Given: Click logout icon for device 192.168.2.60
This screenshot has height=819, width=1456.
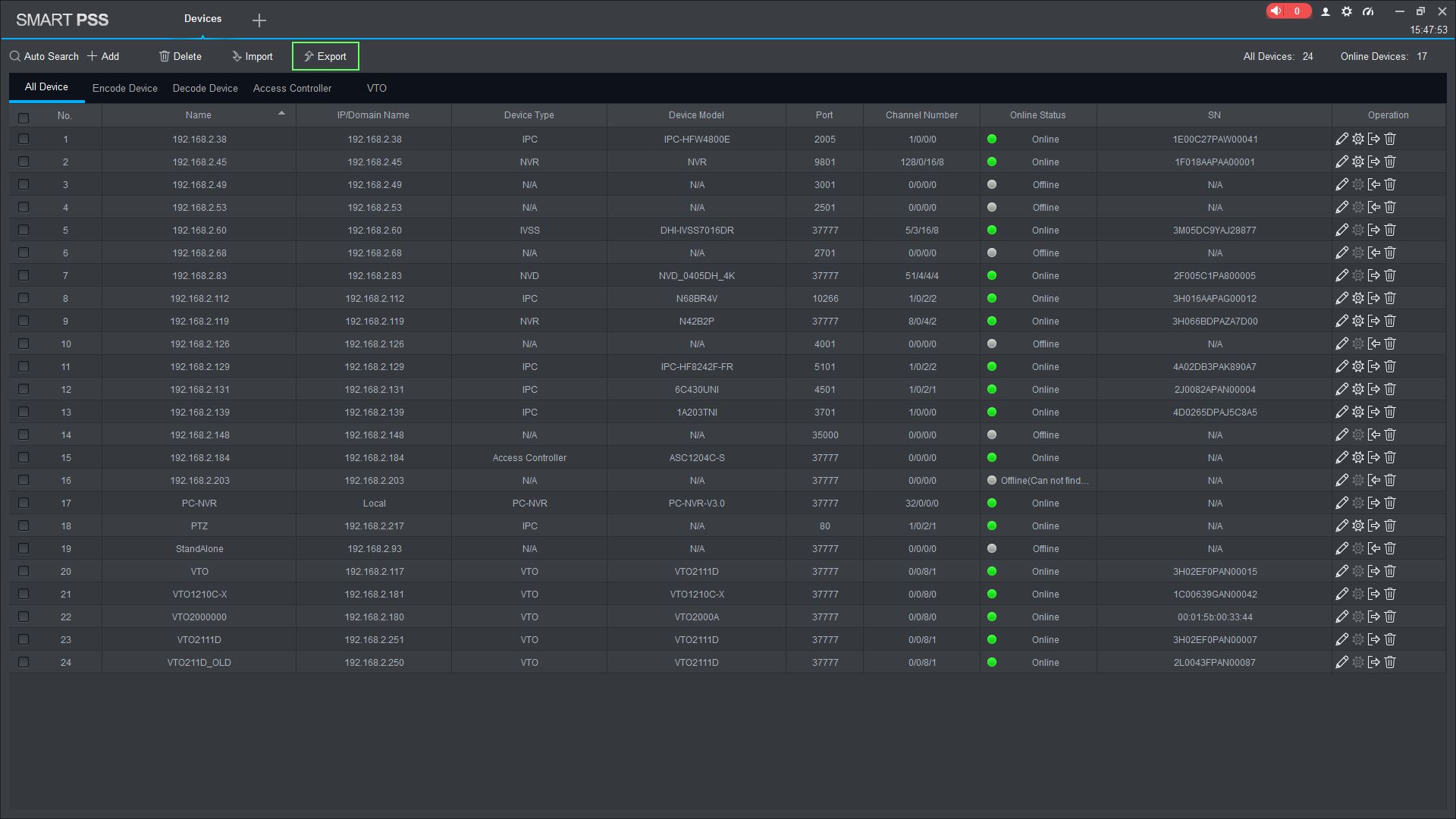Looking at the screenshot, I should pyautogui.click(x=1373, y=230).
